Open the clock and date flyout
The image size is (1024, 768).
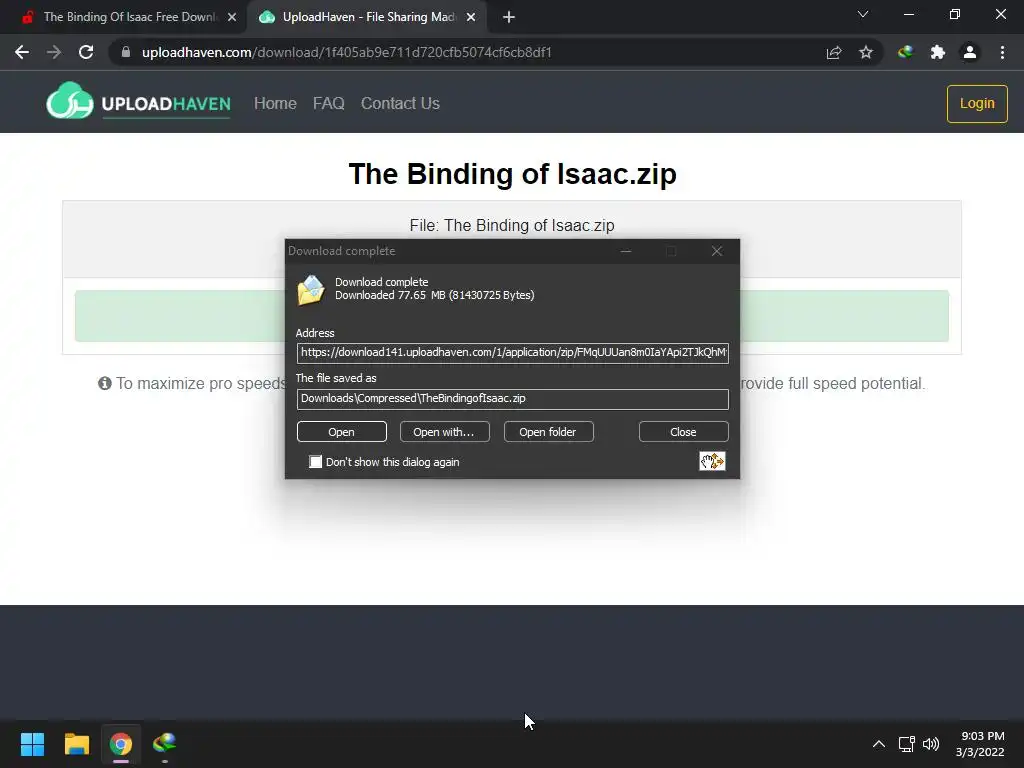point(980,744)
